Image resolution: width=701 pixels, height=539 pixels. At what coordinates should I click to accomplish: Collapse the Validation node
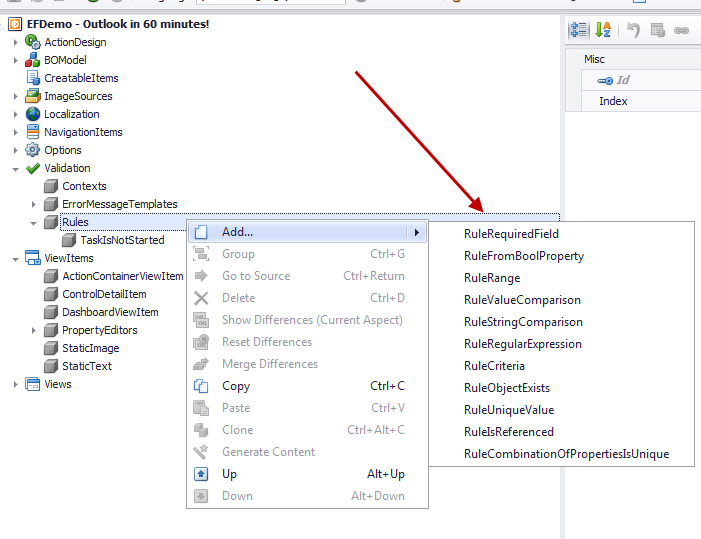(16, 169)
